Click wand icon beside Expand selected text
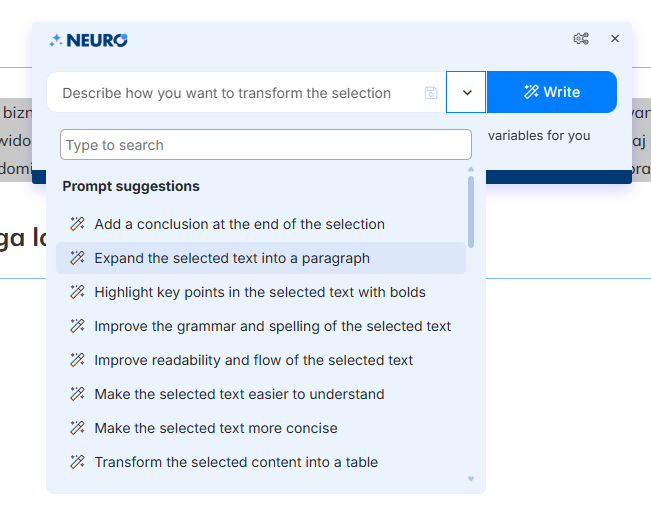Viewport: 651px width, 525px height. (77, 258)
